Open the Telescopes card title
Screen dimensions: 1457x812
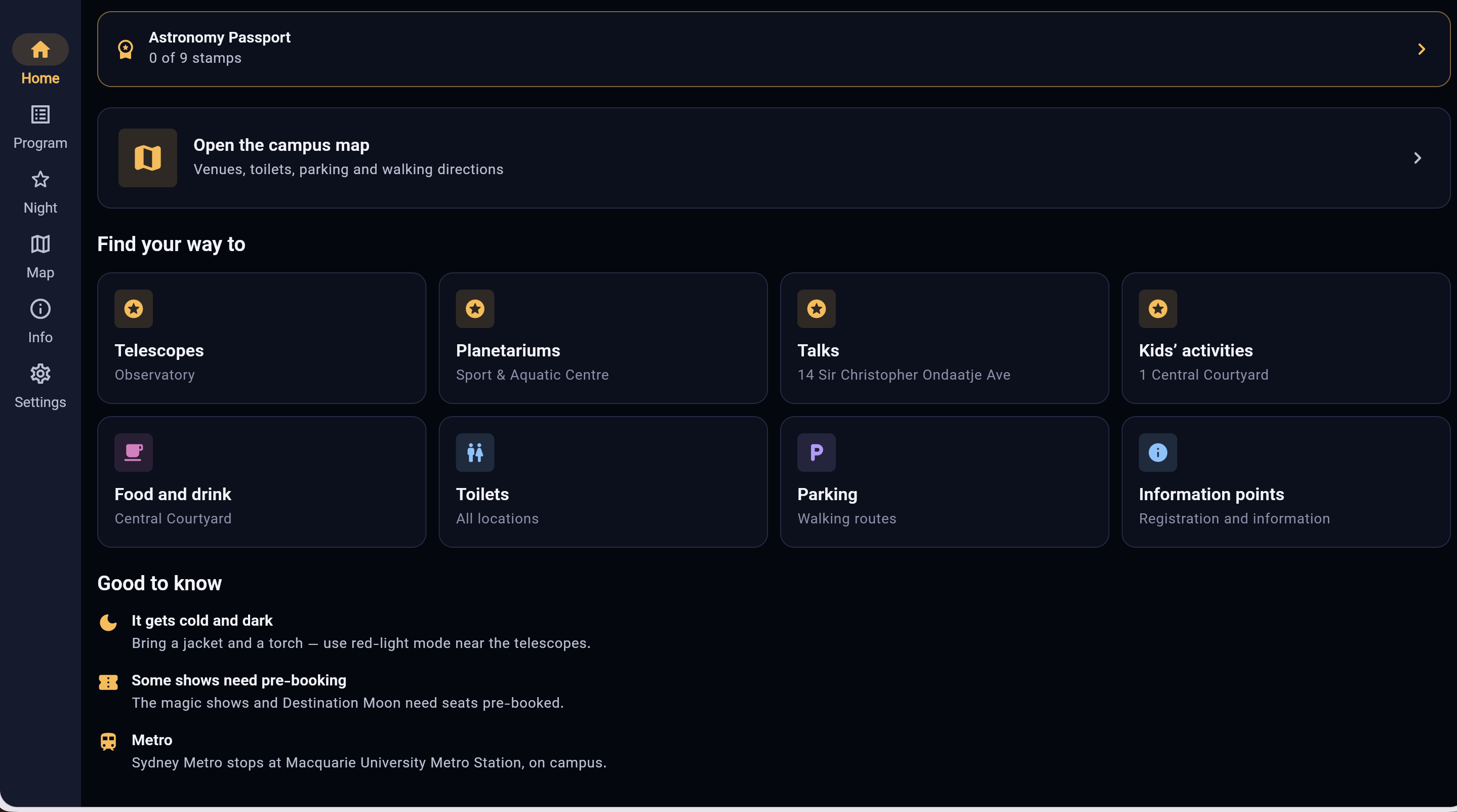(x=159, y=351)
